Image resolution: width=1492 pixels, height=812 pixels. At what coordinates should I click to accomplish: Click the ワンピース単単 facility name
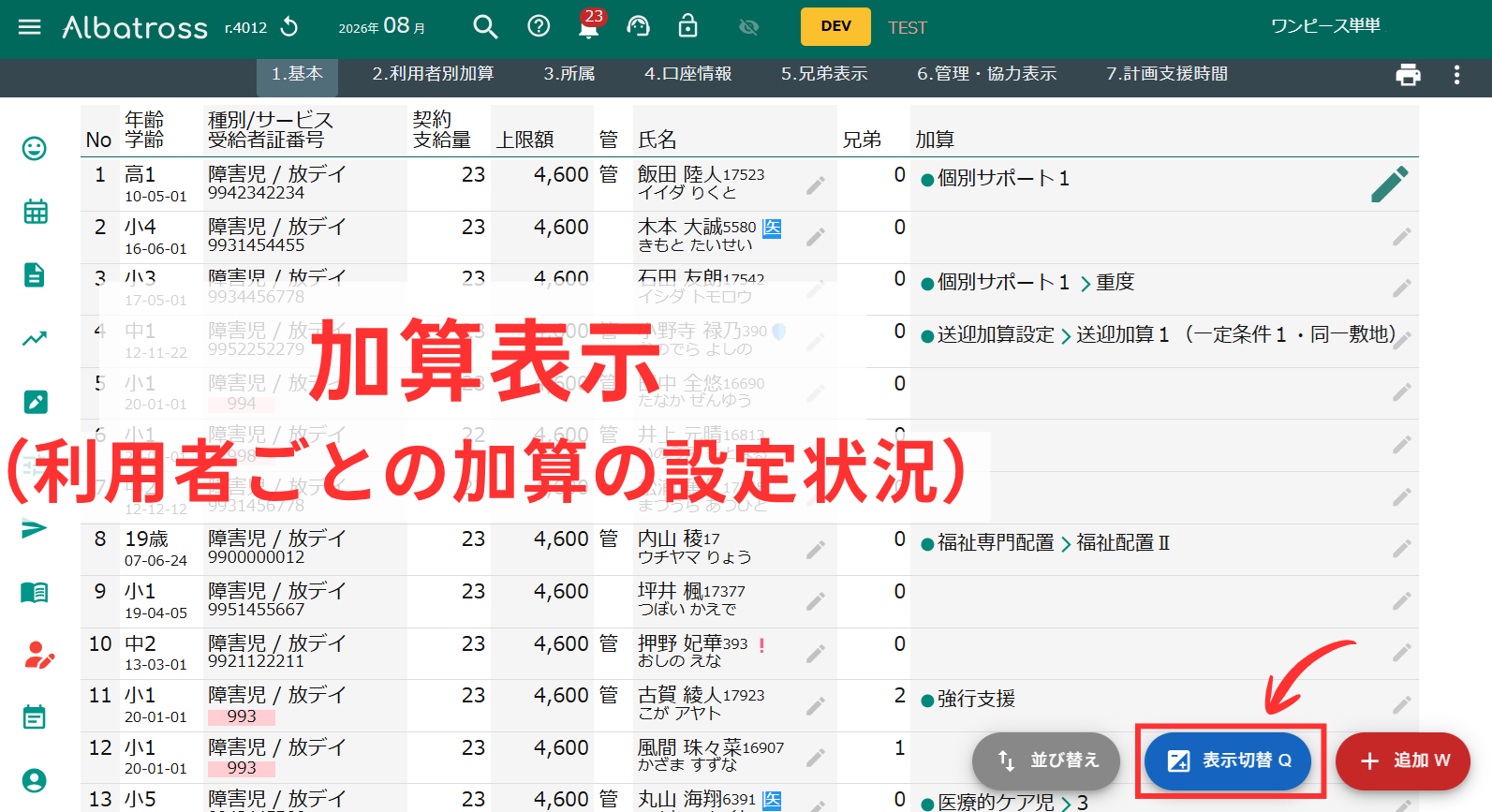(1325, 26)
